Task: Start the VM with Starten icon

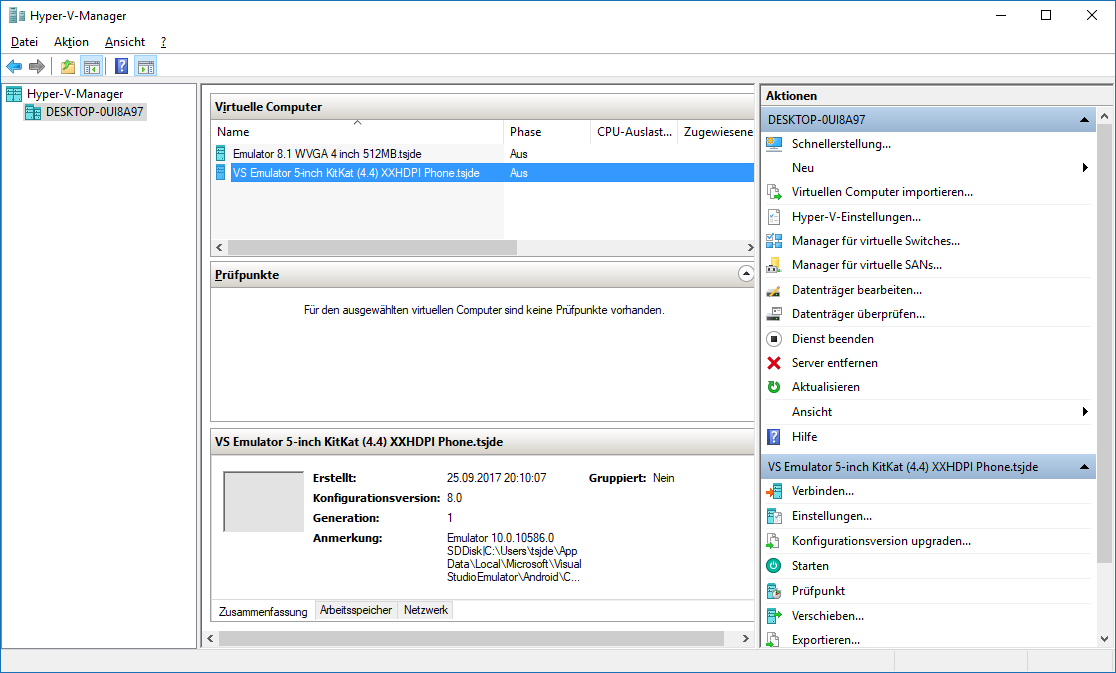Action: 774,566
